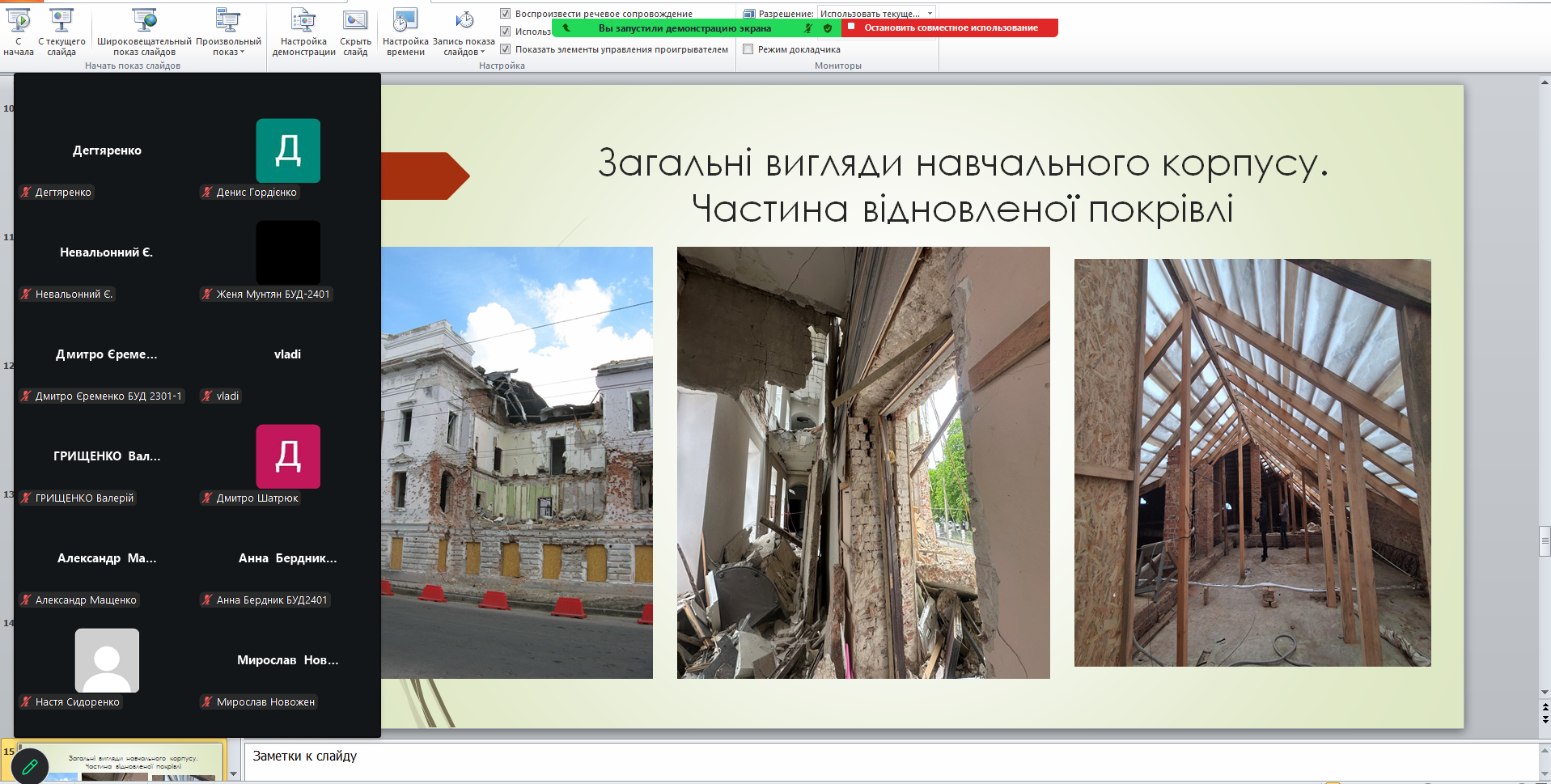
Task: Open the rehearse timings tool
Action: (x=405, y=31)
